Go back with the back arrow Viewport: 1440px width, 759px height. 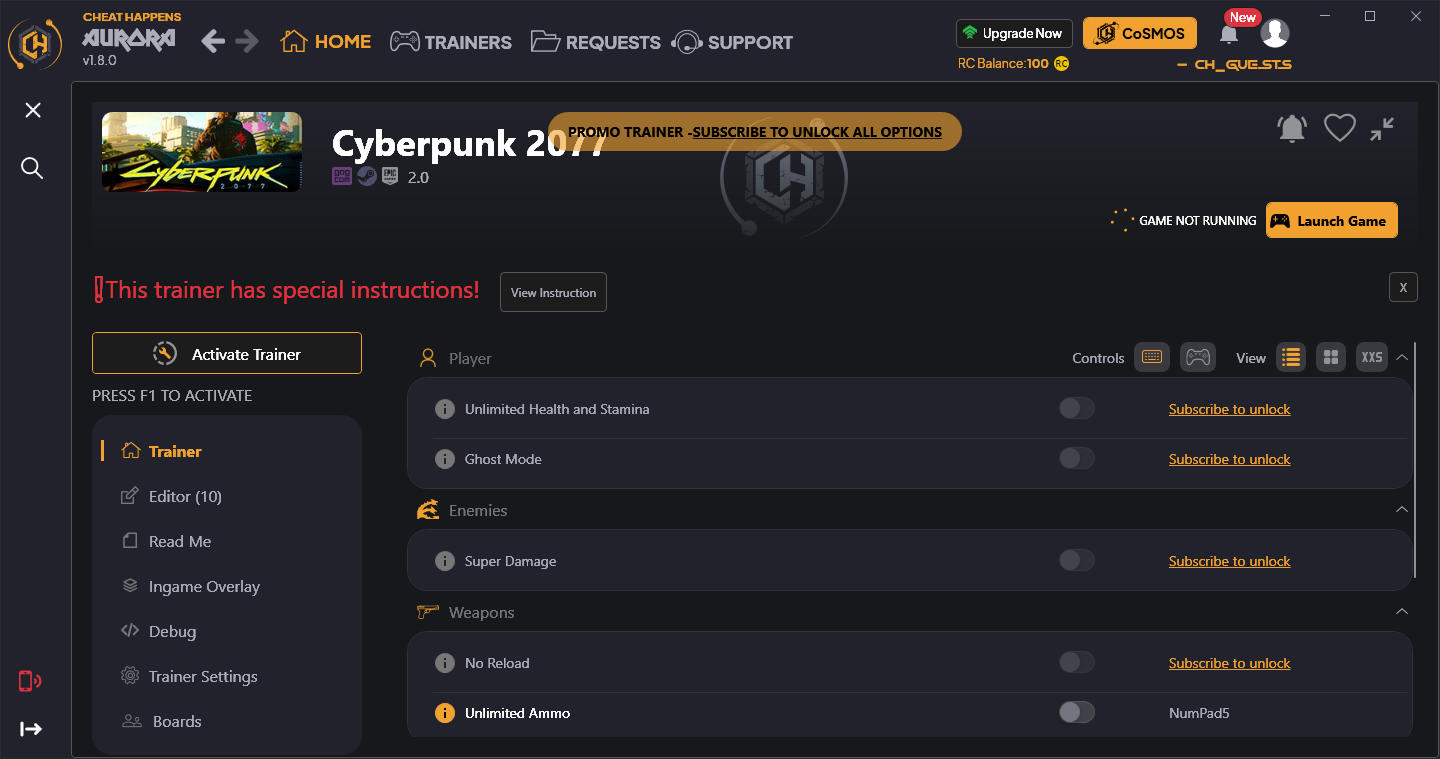pos(212,41)
